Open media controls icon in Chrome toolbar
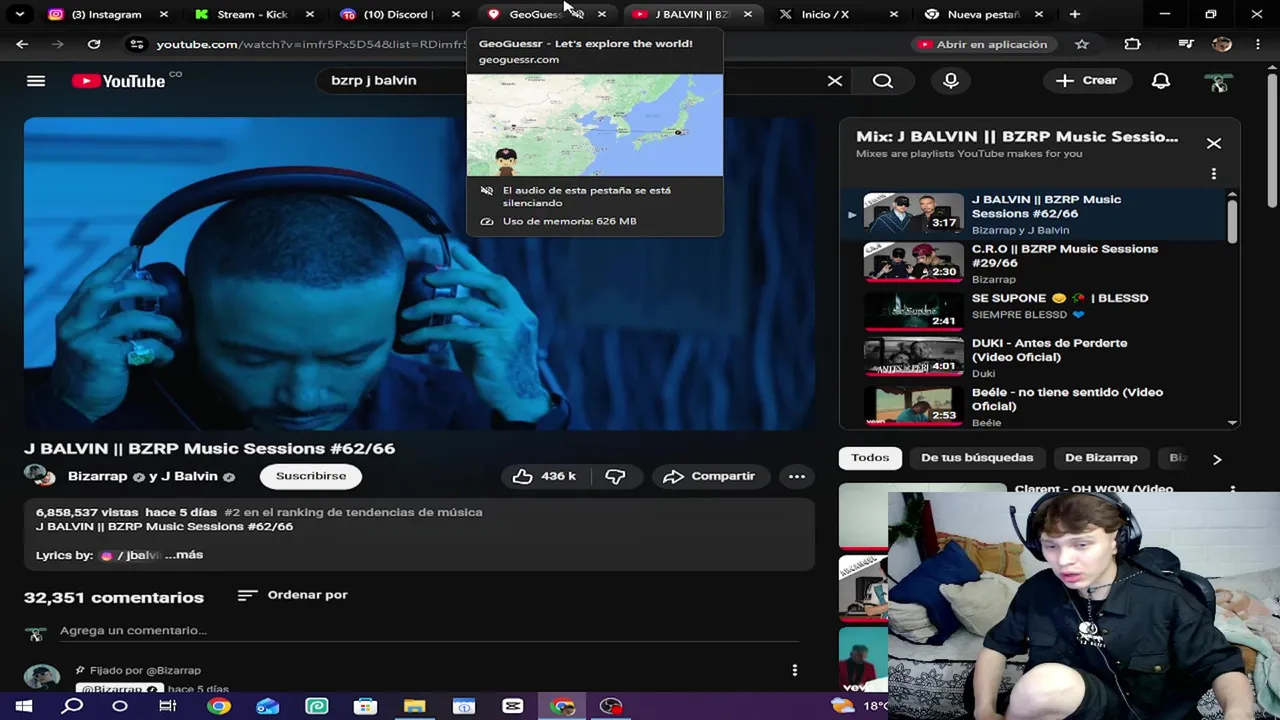 pyautogui.click(x=1186, y=44)
